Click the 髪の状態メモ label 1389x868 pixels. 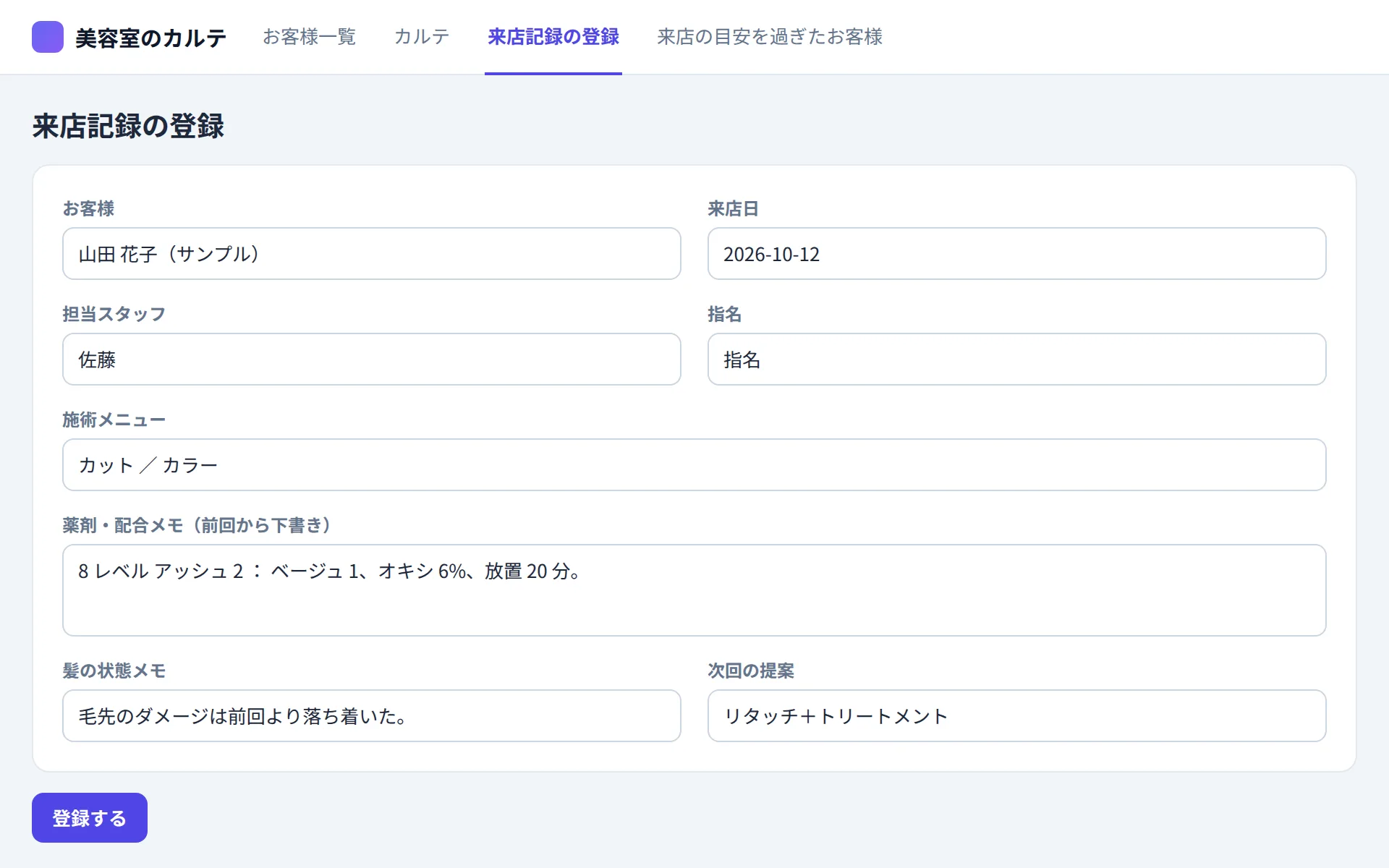pyautogui.click(x=114, y=671)
